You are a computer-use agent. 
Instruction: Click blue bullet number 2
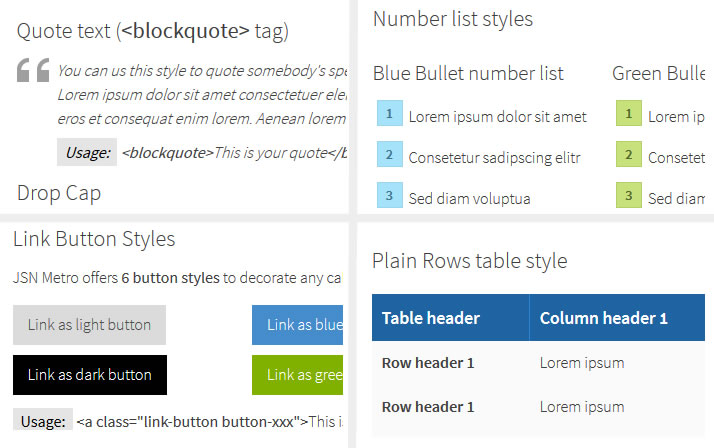(x=389, y=154)
